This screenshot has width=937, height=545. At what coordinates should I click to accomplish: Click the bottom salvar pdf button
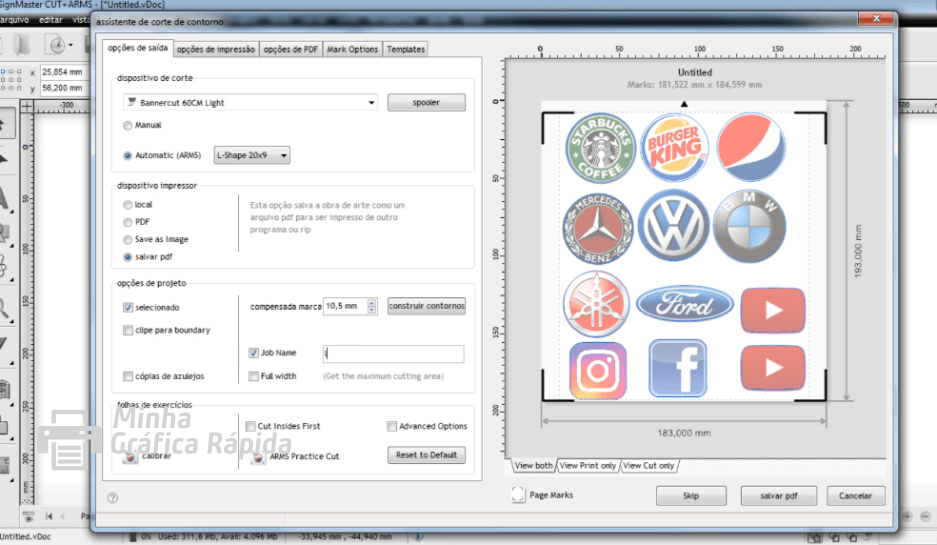pyautogui.click(x=779, y=496)
